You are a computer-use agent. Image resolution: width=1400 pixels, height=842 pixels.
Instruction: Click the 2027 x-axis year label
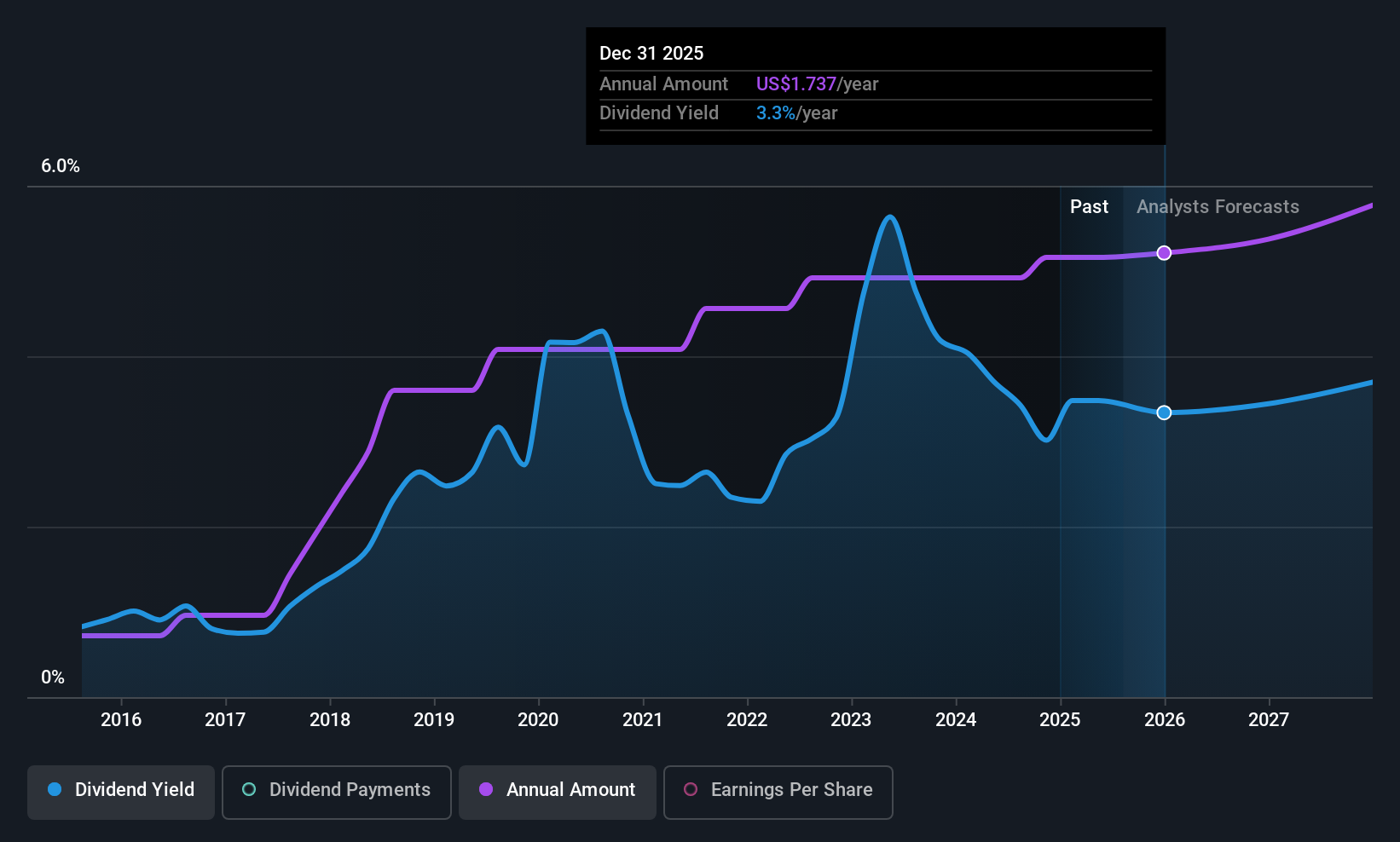[x=1269, y=719]
